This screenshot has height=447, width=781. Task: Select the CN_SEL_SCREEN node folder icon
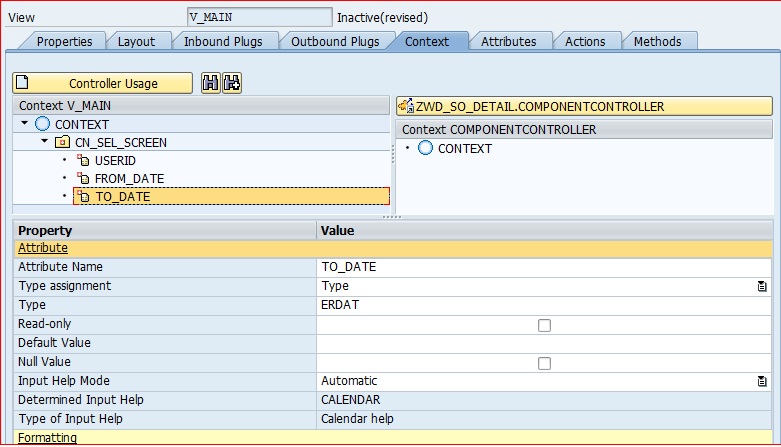62,143
